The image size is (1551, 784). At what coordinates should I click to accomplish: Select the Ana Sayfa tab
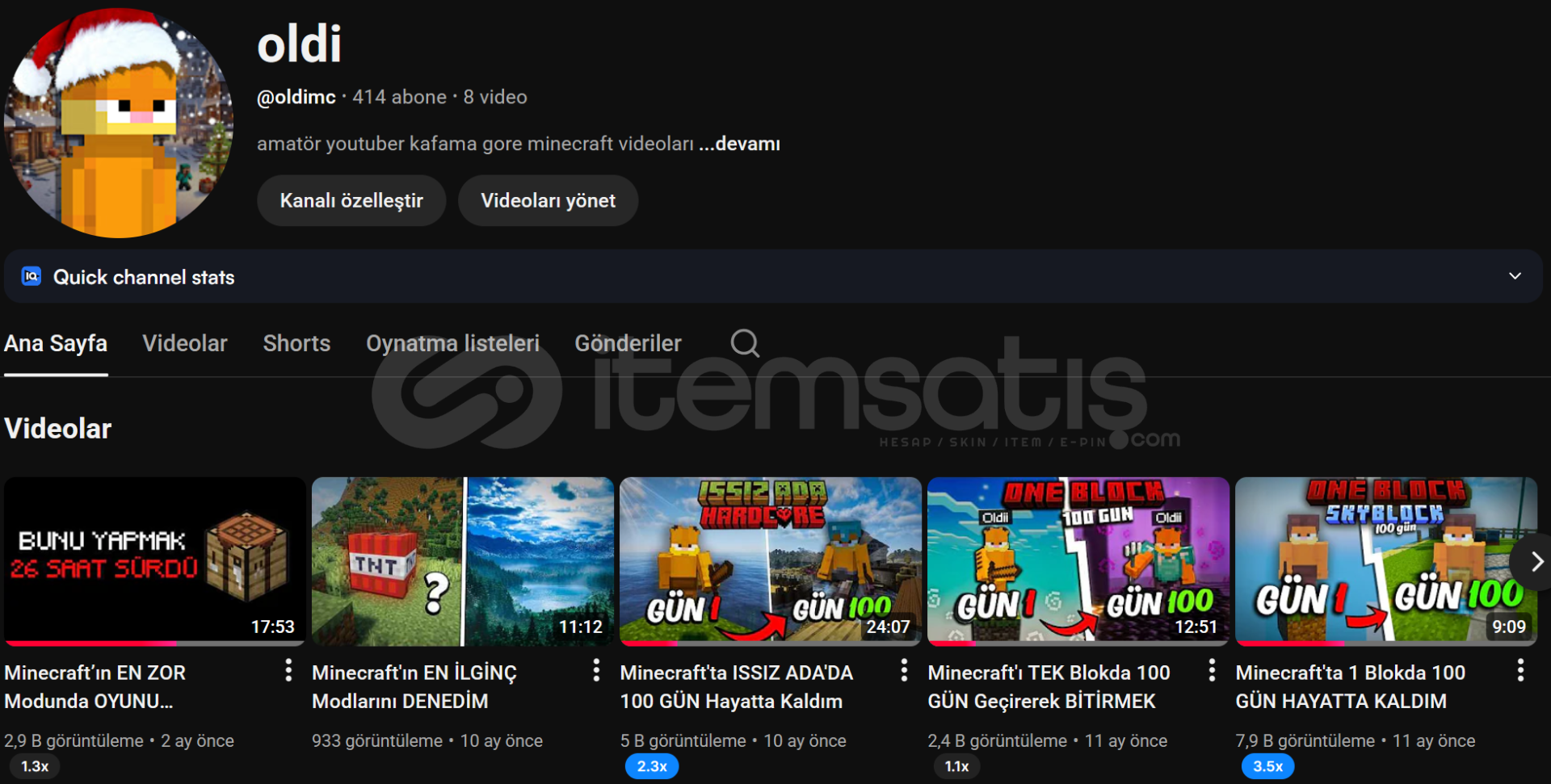tap(56, 343)
